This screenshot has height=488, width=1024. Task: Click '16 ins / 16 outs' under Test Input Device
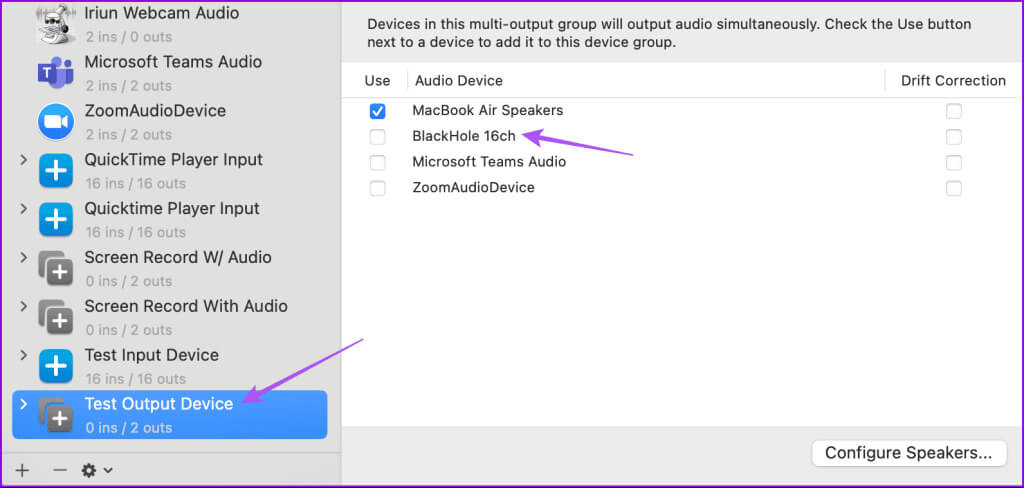pyautogui.click(x=135, y=379)
